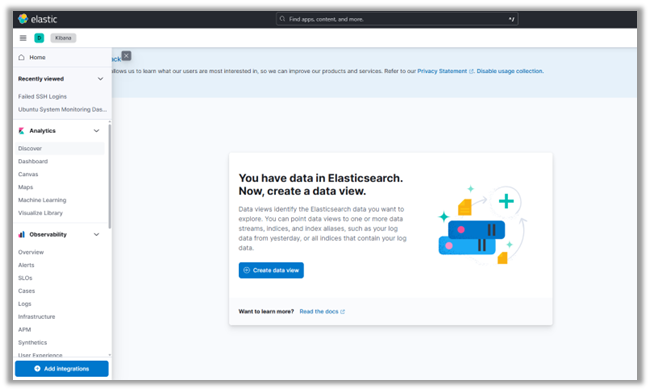Click the data view illustration image
The image size is (650, 391).
point(483,226)
